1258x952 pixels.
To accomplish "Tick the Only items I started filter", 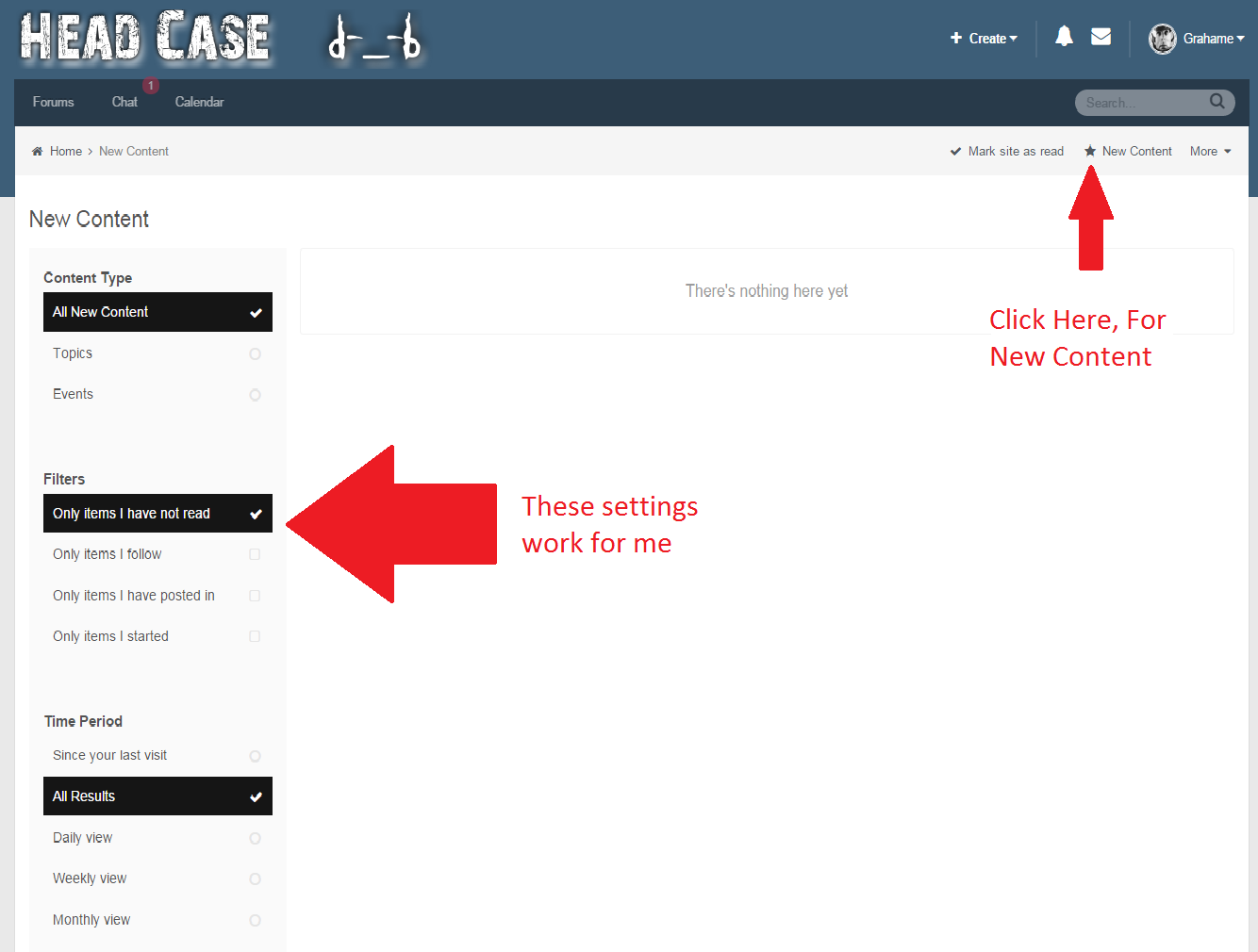I will [255, 636].
